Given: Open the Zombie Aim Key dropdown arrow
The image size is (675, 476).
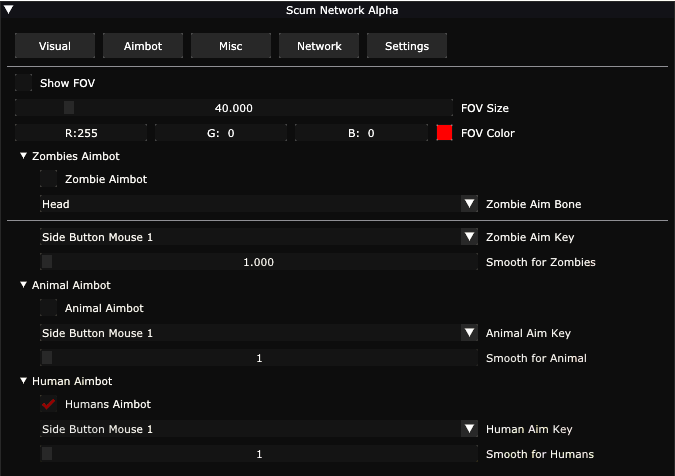Looking at the screenshot, I should coord(469,237).
